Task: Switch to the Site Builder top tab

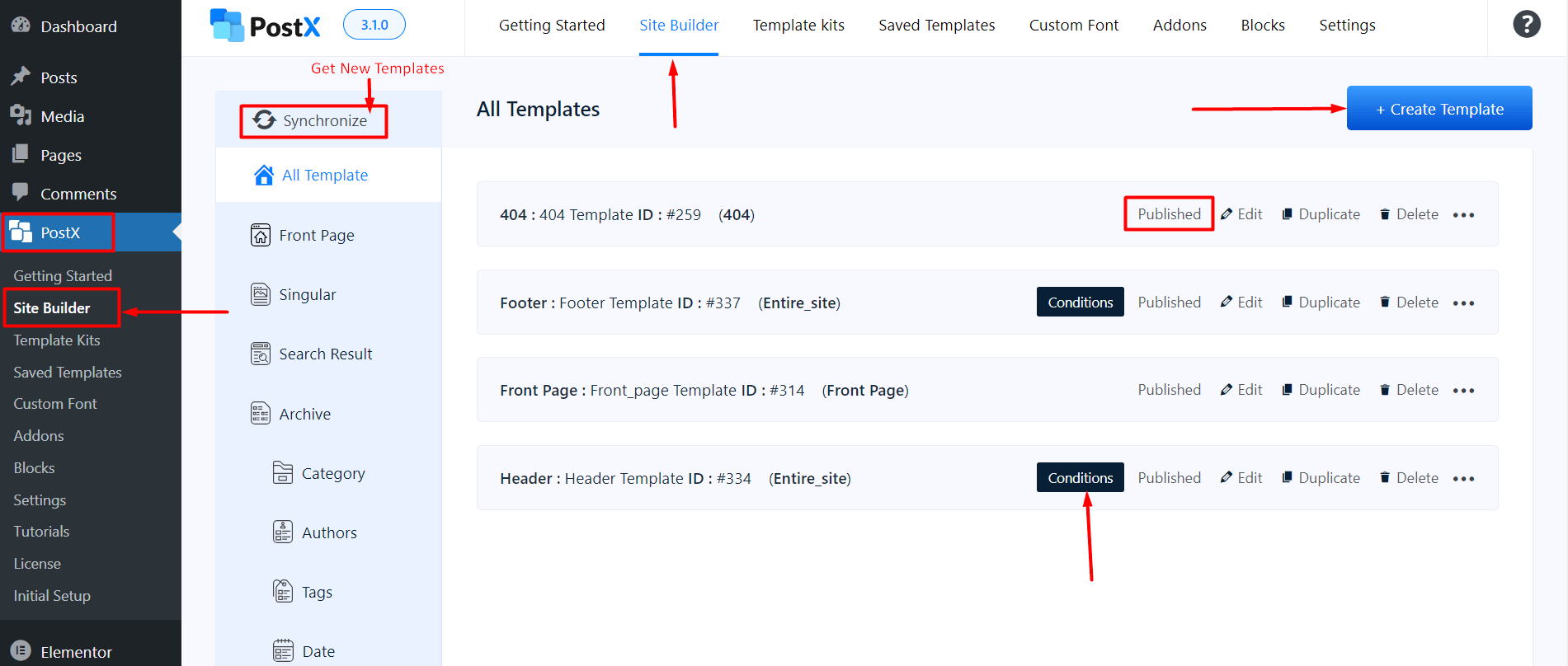Action: click(x=679, y=26)
